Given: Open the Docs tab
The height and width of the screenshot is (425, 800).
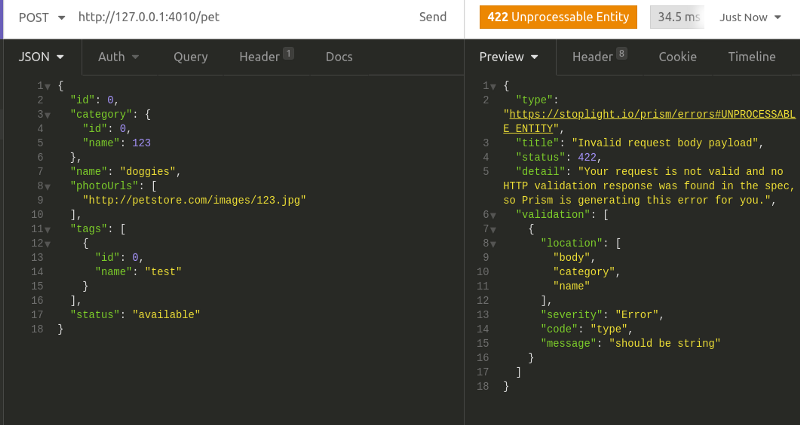Looking at the screenshot, I should pyautogui.click(x=339, y=57).
